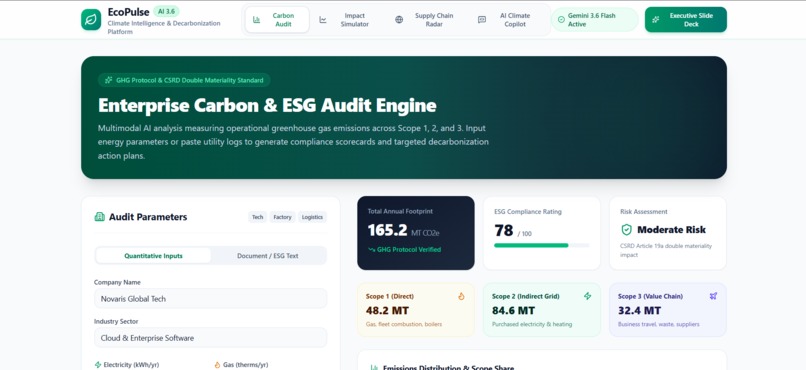Click the Company Name input field

coord(210,299)
